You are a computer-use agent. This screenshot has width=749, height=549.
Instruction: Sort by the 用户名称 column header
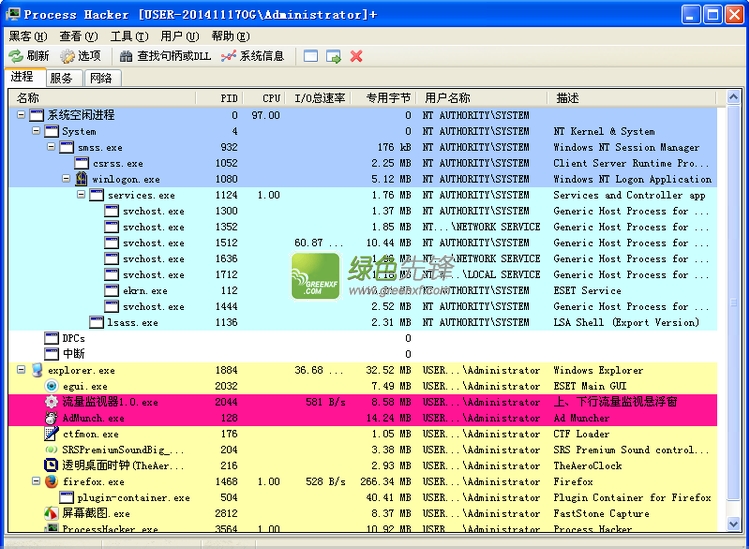click(x=482, y=98)
